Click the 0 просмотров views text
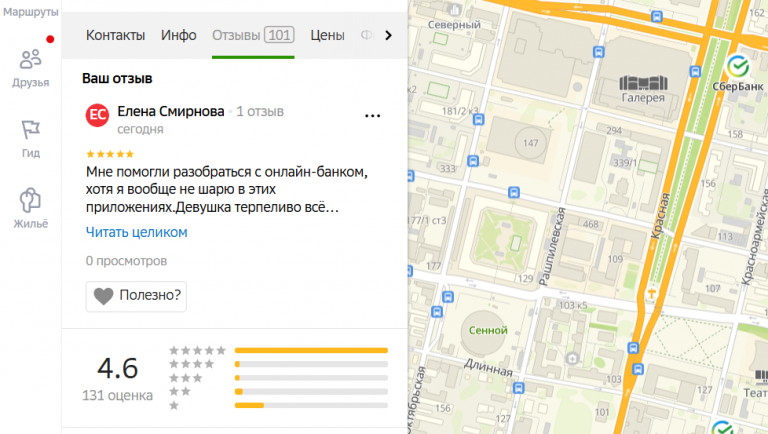Viewport: 768px width, 434px height. (126, 261)
